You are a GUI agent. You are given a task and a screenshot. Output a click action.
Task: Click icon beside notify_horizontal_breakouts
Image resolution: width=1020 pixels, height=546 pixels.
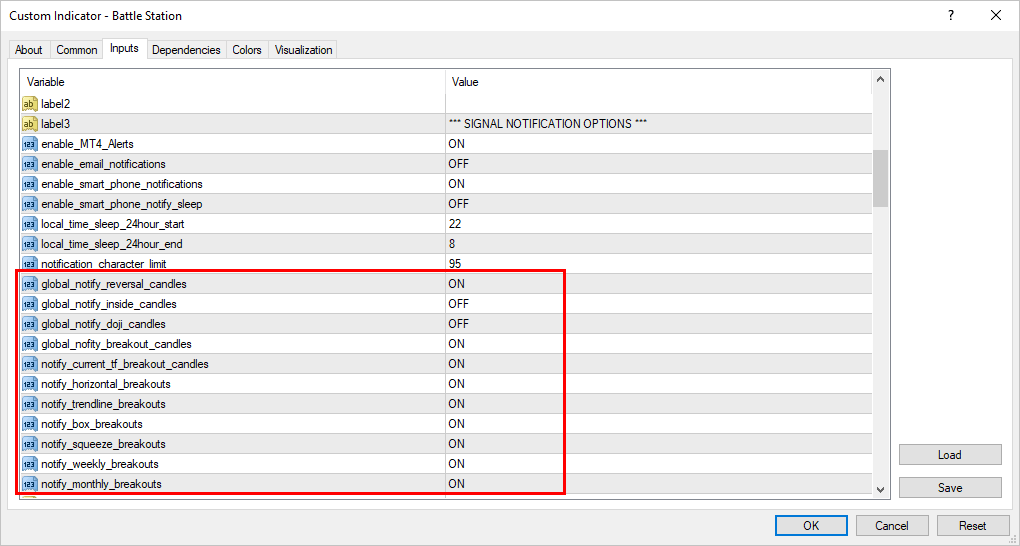click(x=30, y=384)
